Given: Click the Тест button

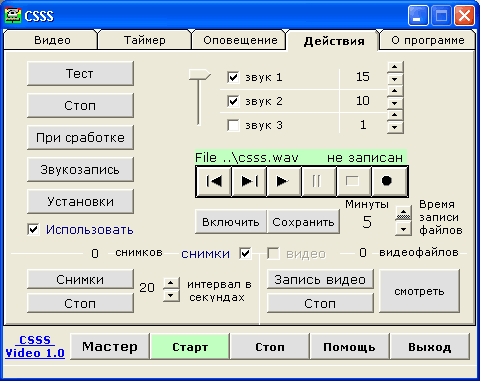Looking at the screenshot, I should tap(80, 73).
